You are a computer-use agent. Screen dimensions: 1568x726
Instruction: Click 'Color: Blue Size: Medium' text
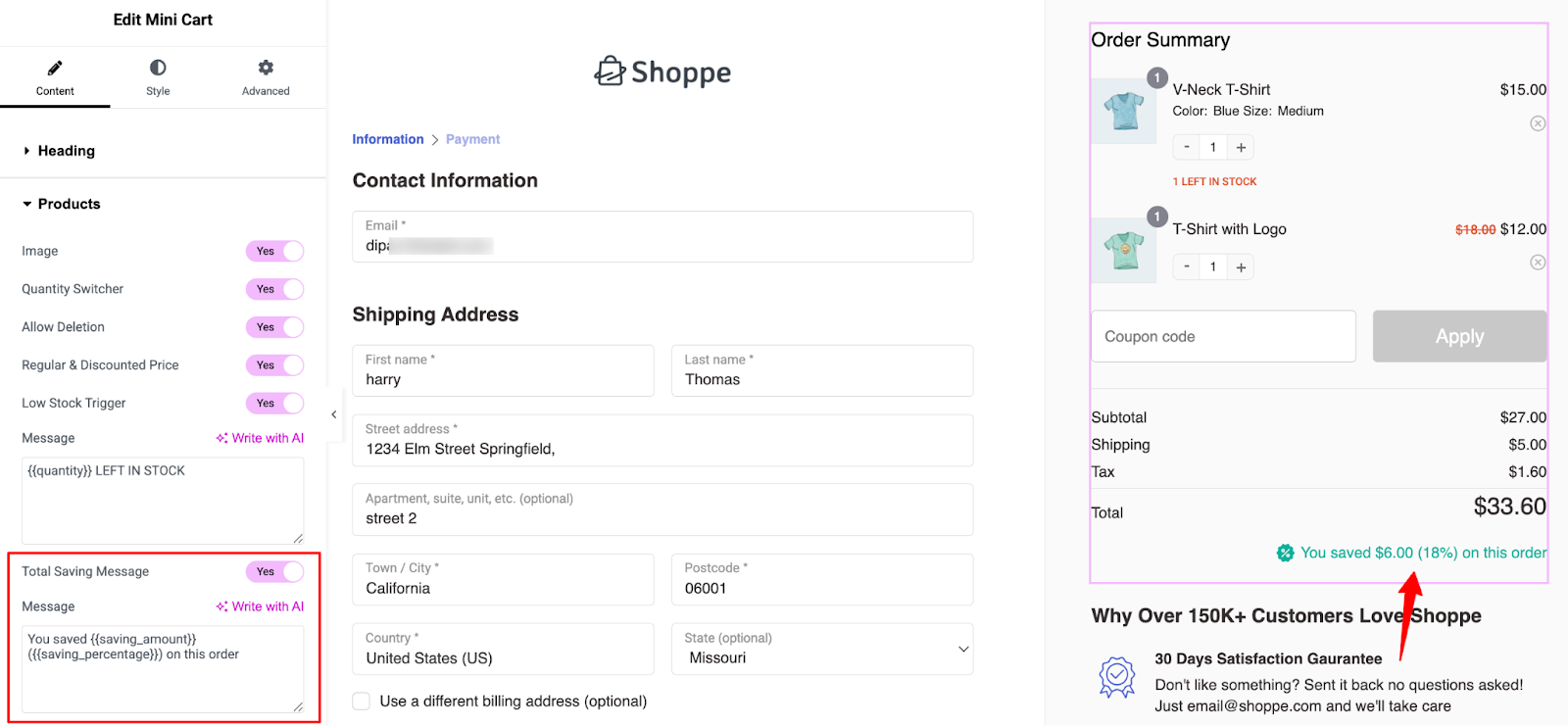[1248, 111]
